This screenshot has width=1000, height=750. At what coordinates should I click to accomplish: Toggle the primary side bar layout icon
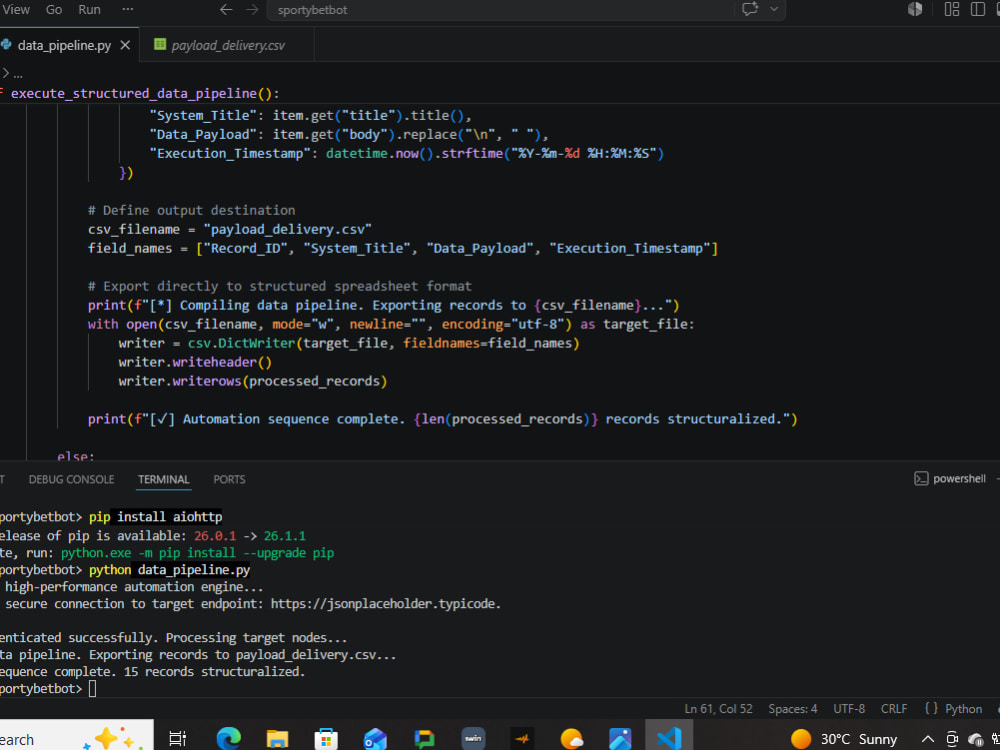point(977,9)
